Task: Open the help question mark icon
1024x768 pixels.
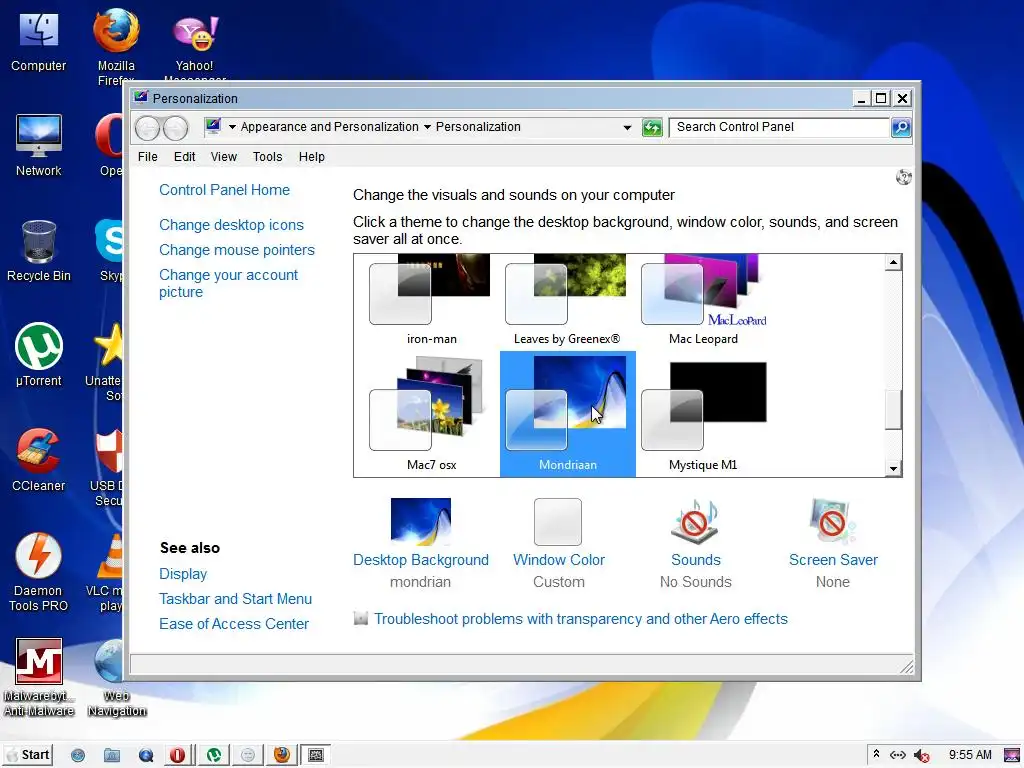Action: pyautogui.click(x=904, y=177)
